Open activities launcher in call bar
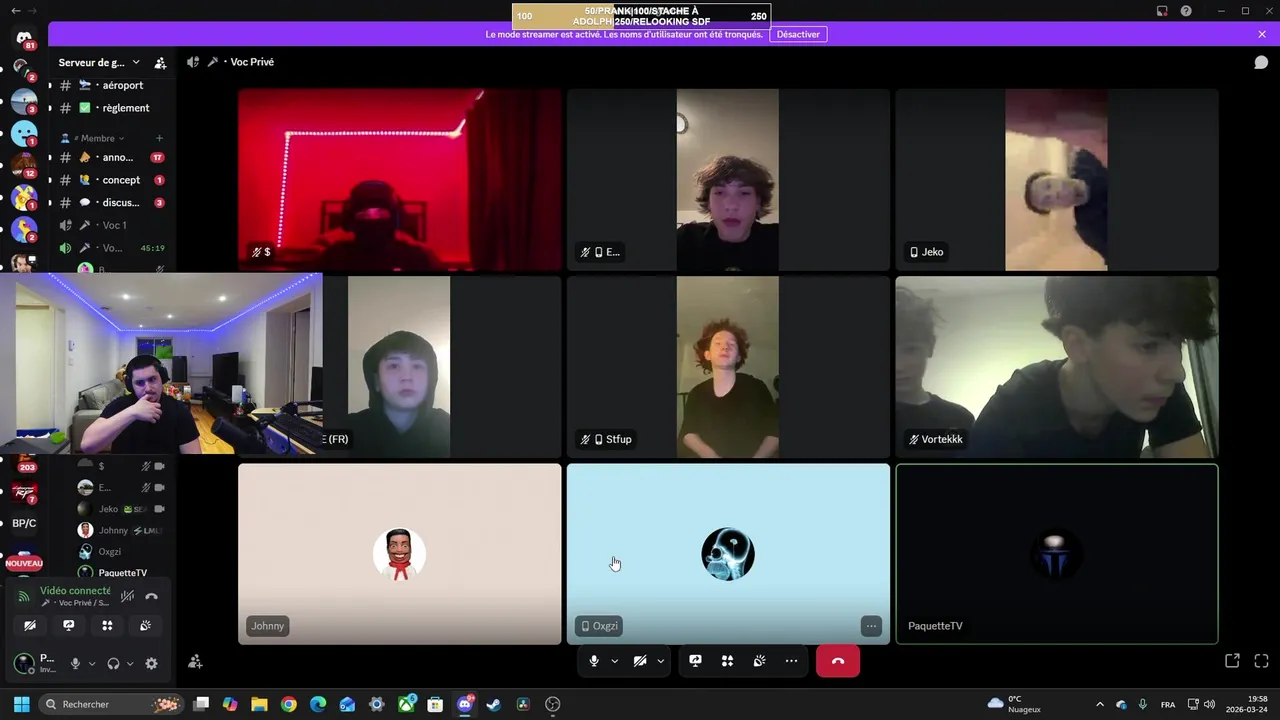Image resolution: width=1280 pixels, height=720 pixels. pyautogui.click(x=727, y=661)
